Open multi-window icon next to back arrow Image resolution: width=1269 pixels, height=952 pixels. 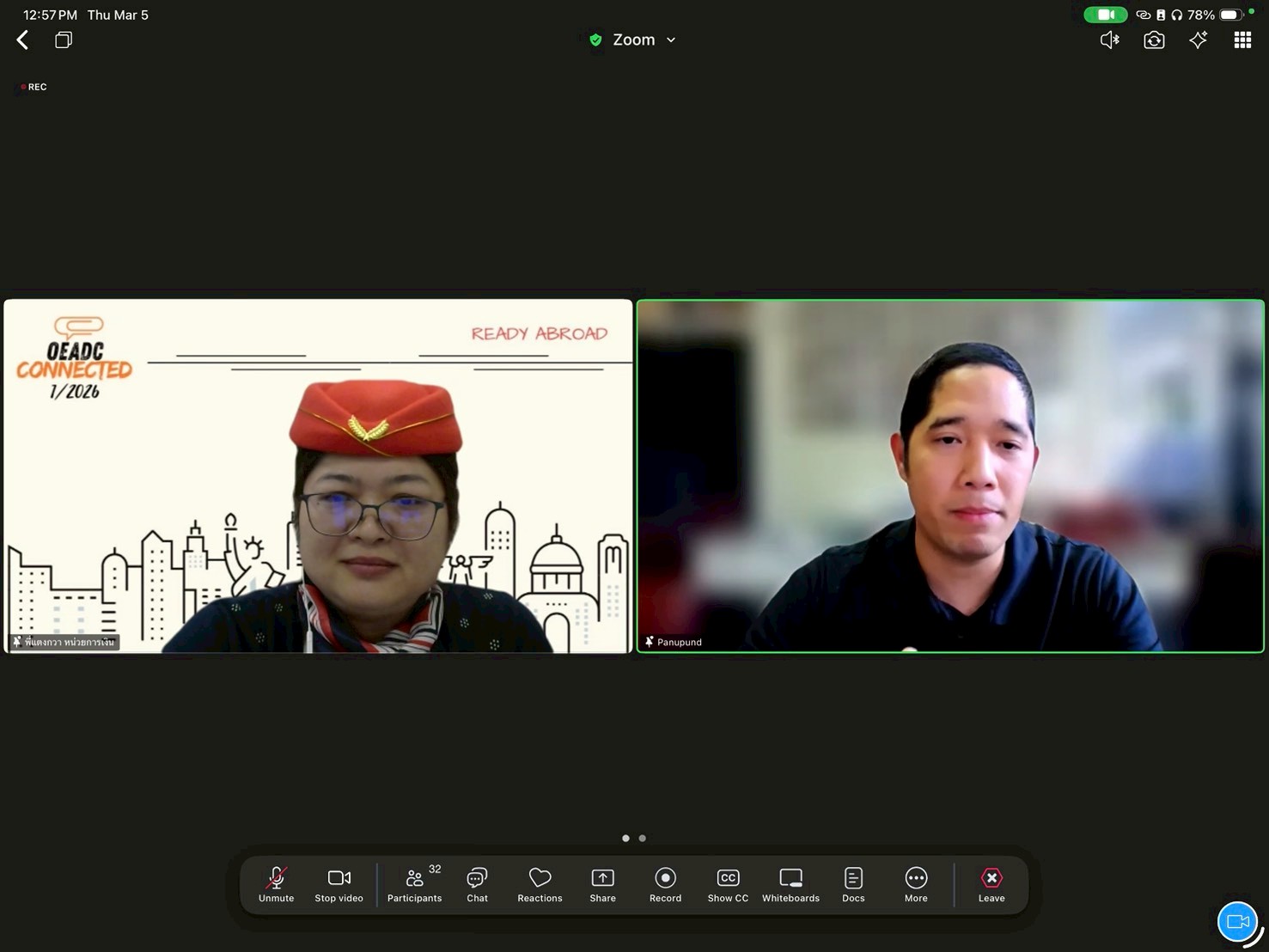click(x=64, y=40)
